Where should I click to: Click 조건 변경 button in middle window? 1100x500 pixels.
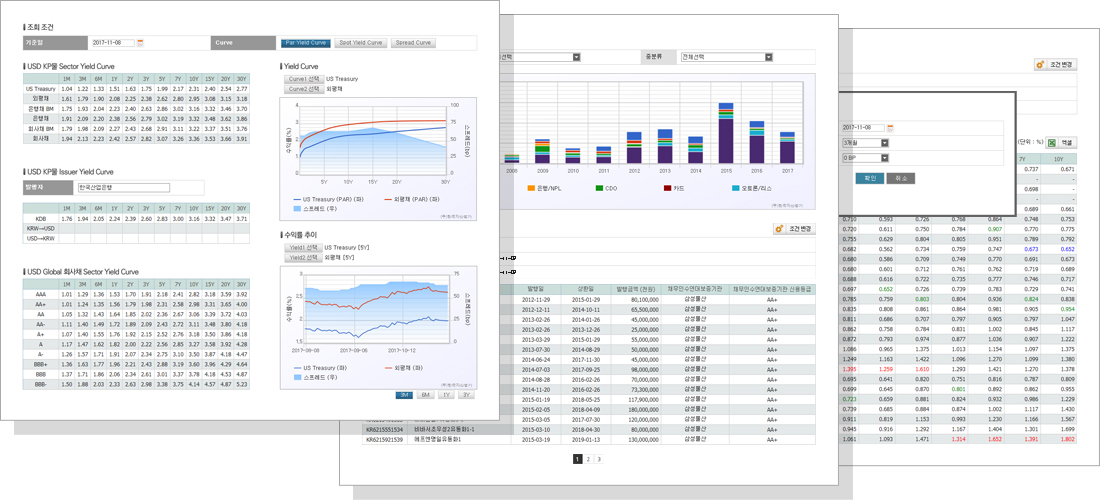point(794,229)
